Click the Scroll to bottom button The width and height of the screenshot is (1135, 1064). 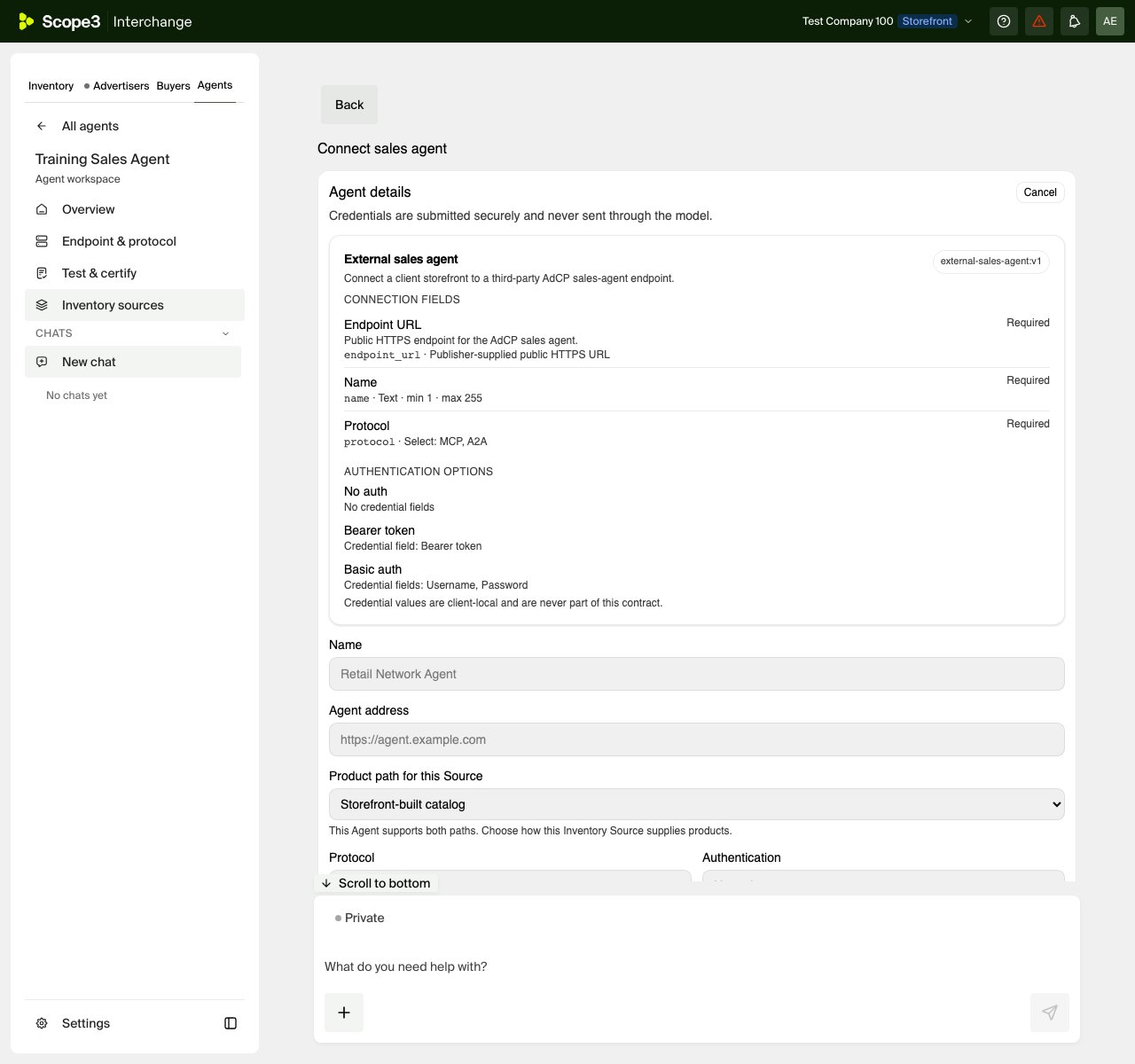[x=376, y=883]
